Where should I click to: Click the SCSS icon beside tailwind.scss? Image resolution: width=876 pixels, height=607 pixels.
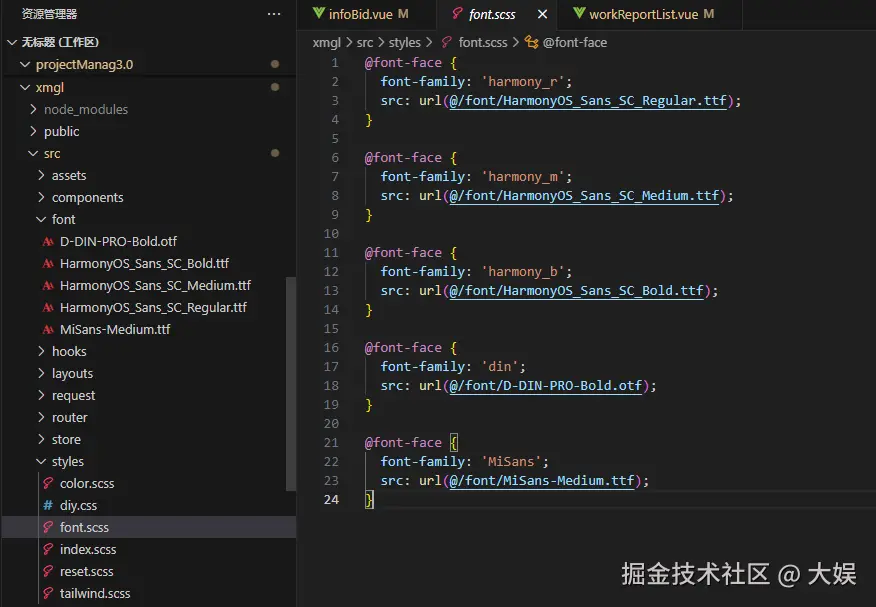pyautogui.click(x=46, y=593)
